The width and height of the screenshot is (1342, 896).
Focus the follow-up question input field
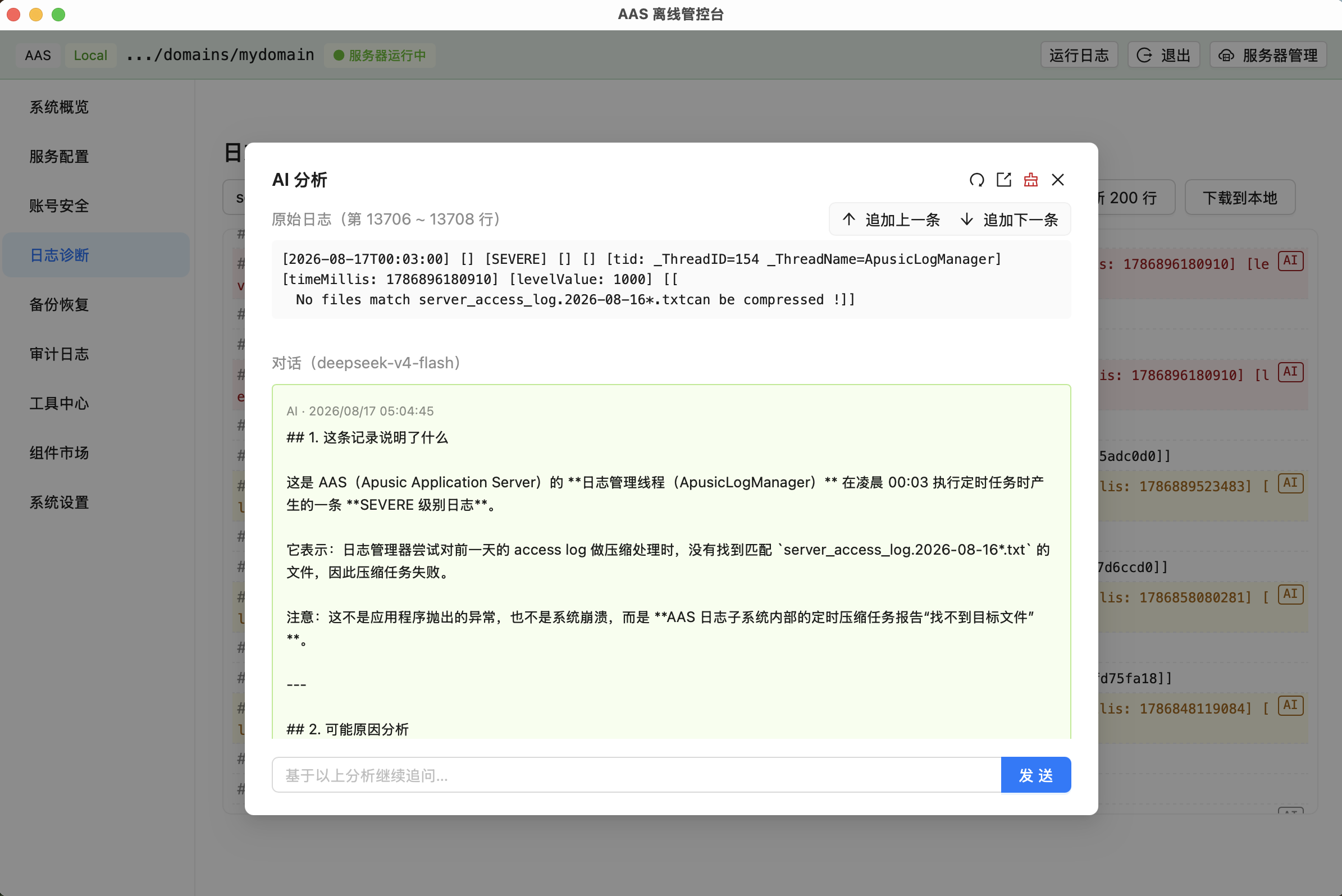637,775
